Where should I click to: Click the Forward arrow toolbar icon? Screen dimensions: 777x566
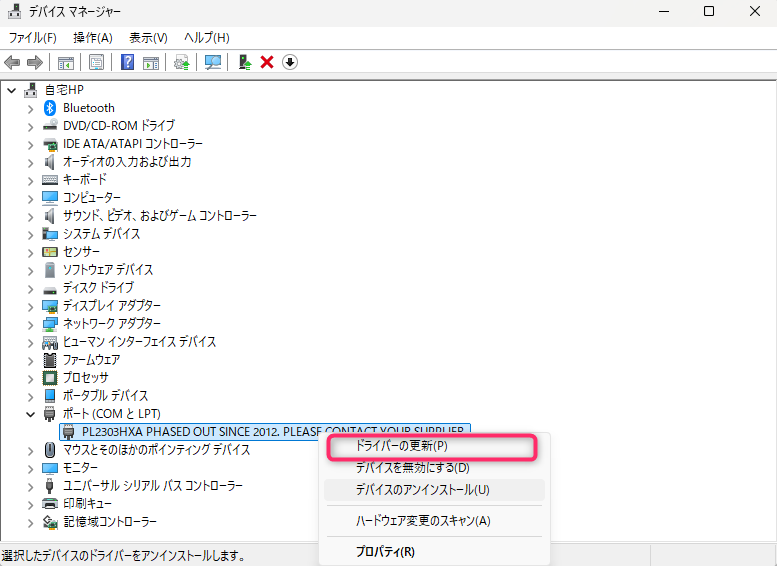tap(35, 62)
